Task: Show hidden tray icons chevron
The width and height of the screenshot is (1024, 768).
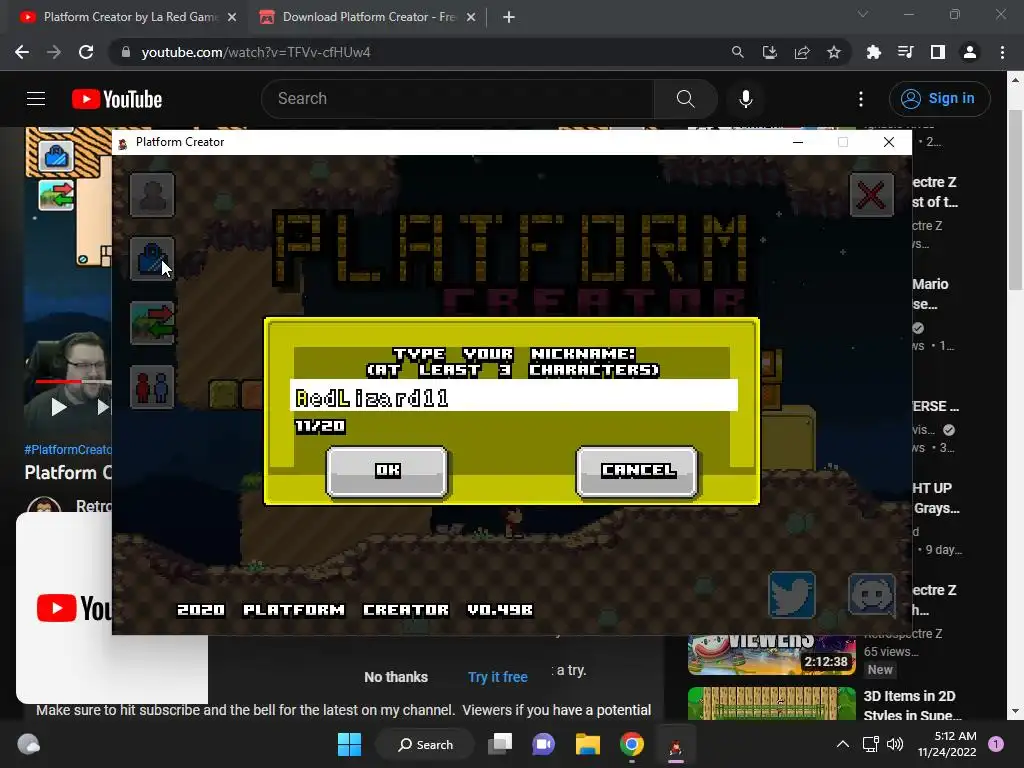Action: coord(843,744)
